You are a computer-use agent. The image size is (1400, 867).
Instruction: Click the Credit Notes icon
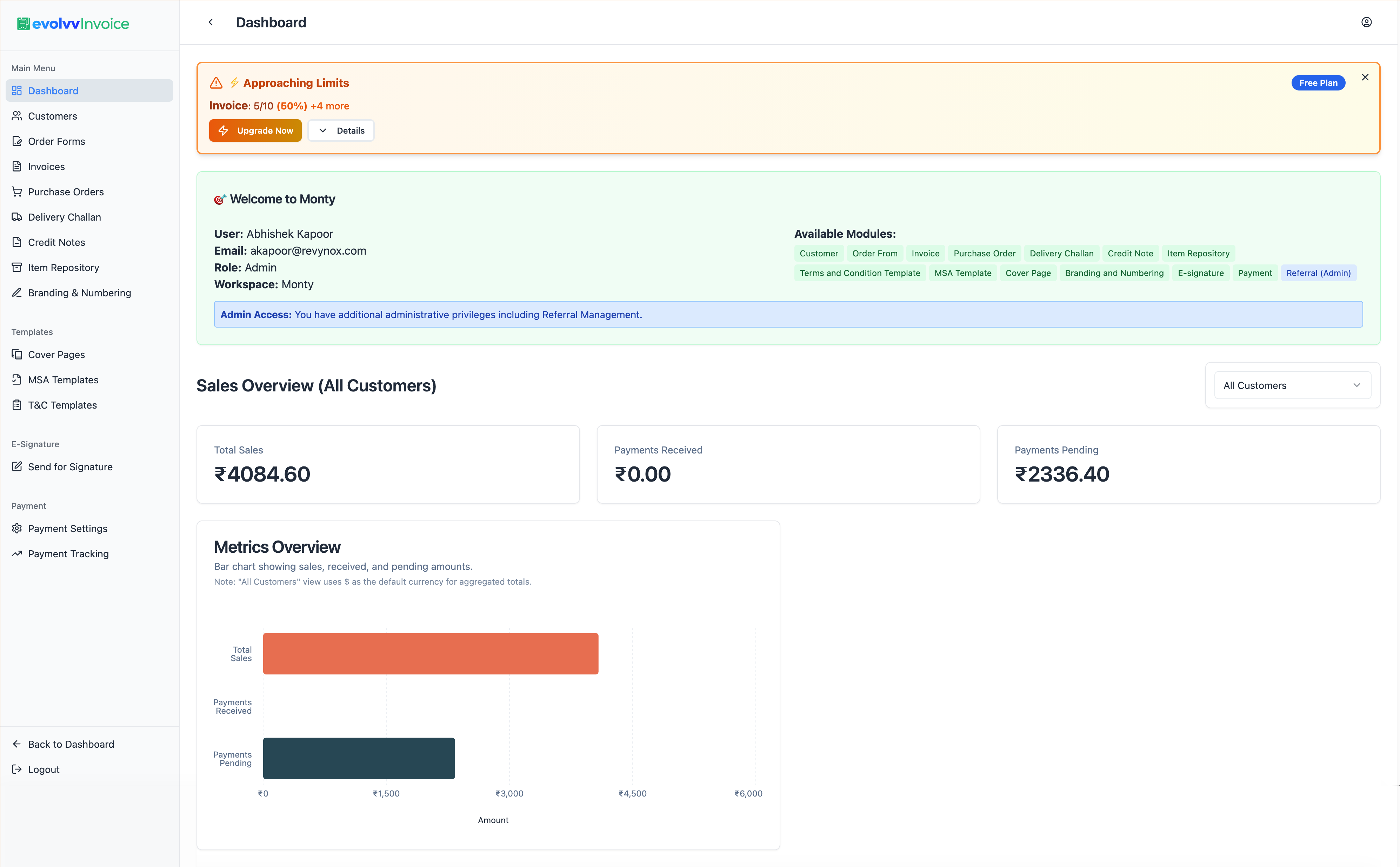[x=17, y=242]
